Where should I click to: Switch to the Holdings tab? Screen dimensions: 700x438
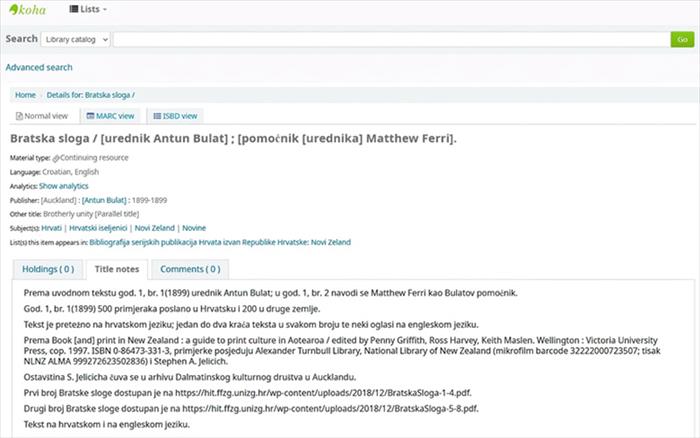pos(48,269)
